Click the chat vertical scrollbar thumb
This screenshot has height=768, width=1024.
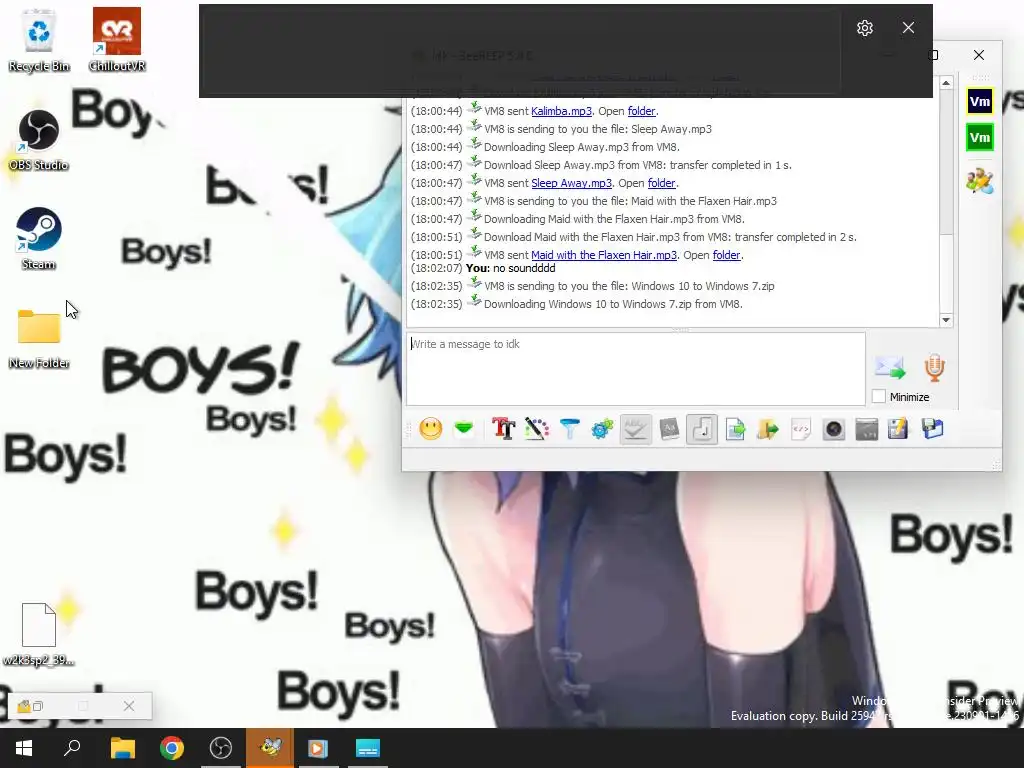pos(946,163)
